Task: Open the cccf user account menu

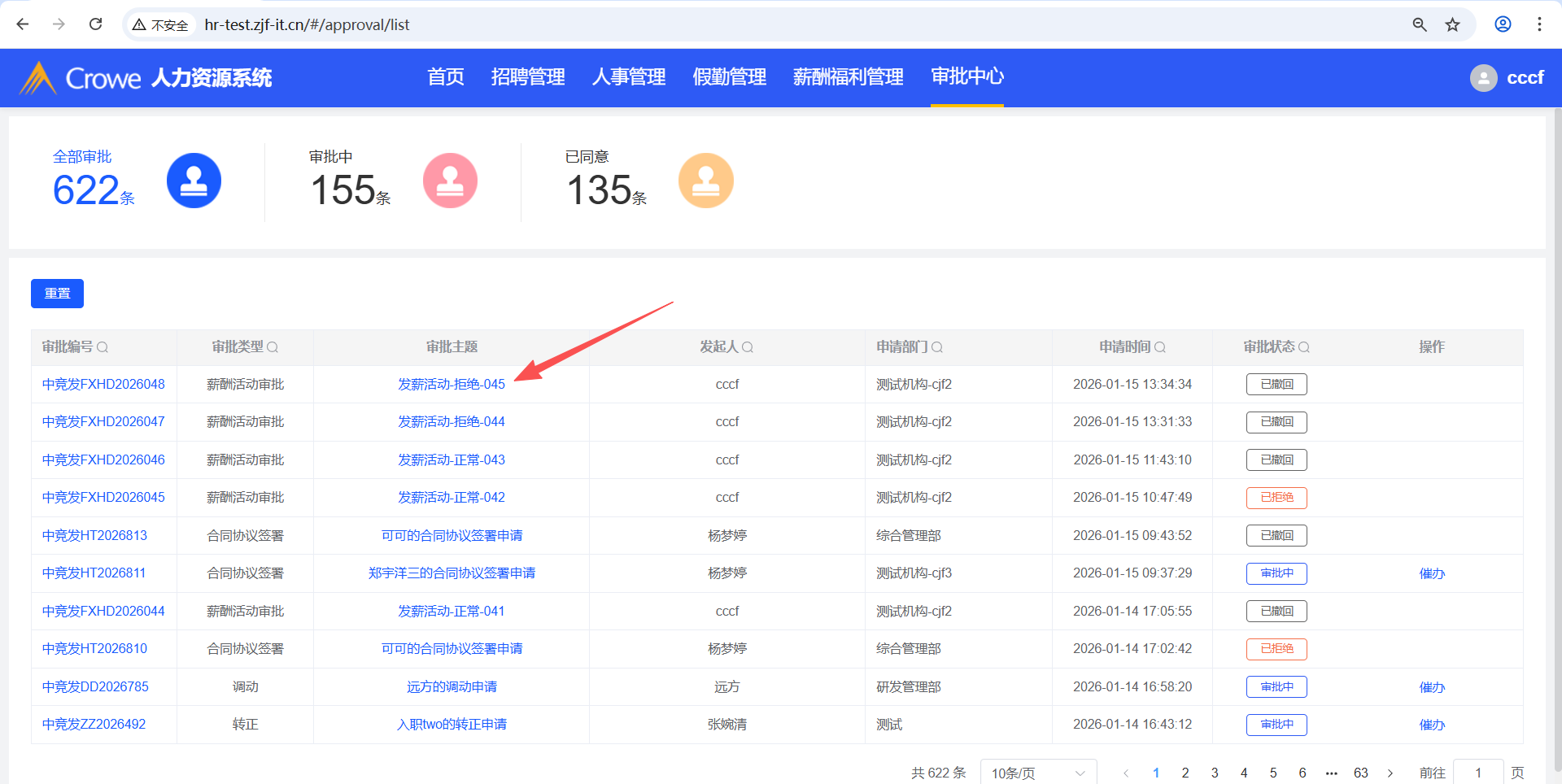Action: click(1507, 78)
